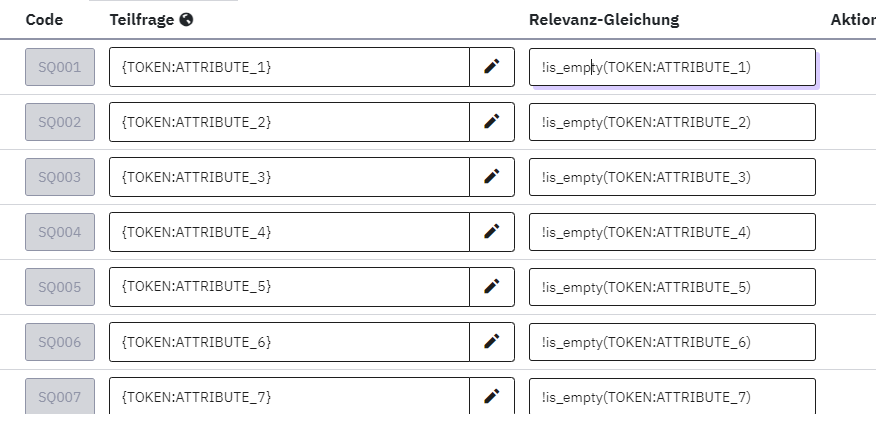The height and width of the screenshot is (425, 876).
Task: Click the pencil edit icon for SQ006
Action: click(x=491, y=342)
